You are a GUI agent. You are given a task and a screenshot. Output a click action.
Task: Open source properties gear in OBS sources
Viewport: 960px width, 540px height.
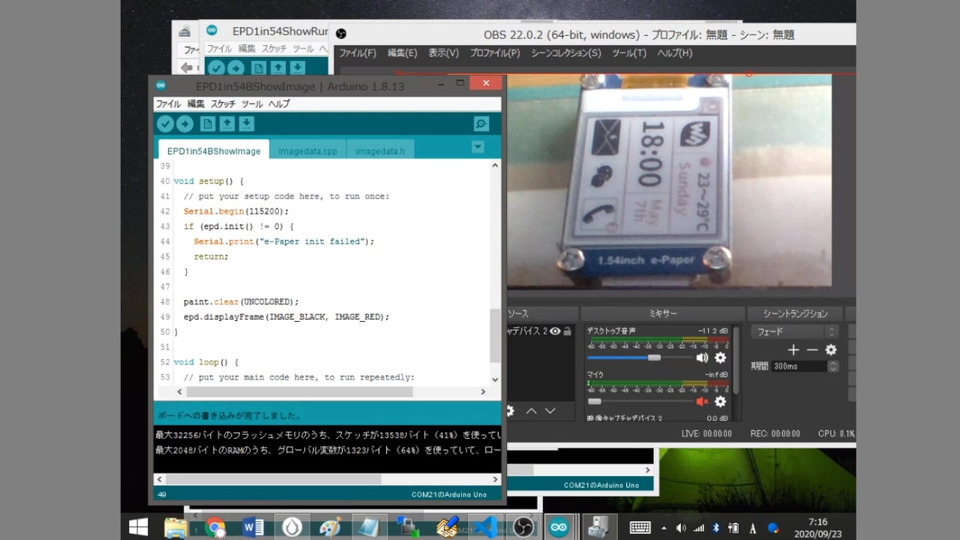point(511,411)
